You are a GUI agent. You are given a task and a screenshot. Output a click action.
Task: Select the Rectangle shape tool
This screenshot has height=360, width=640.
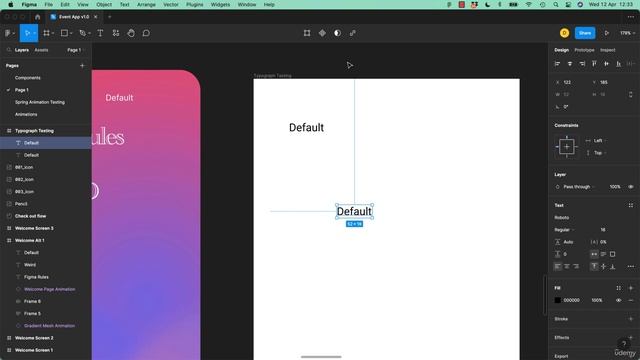coord(64,33)
